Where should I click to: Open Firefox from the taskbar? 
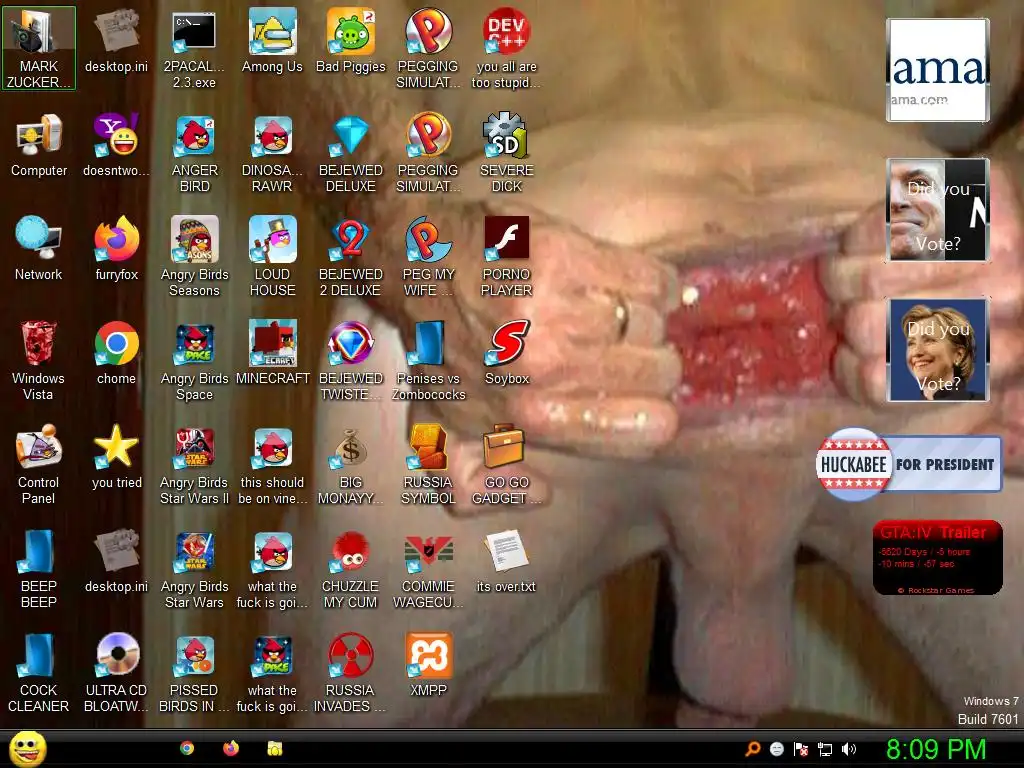[x=231, y=748]
